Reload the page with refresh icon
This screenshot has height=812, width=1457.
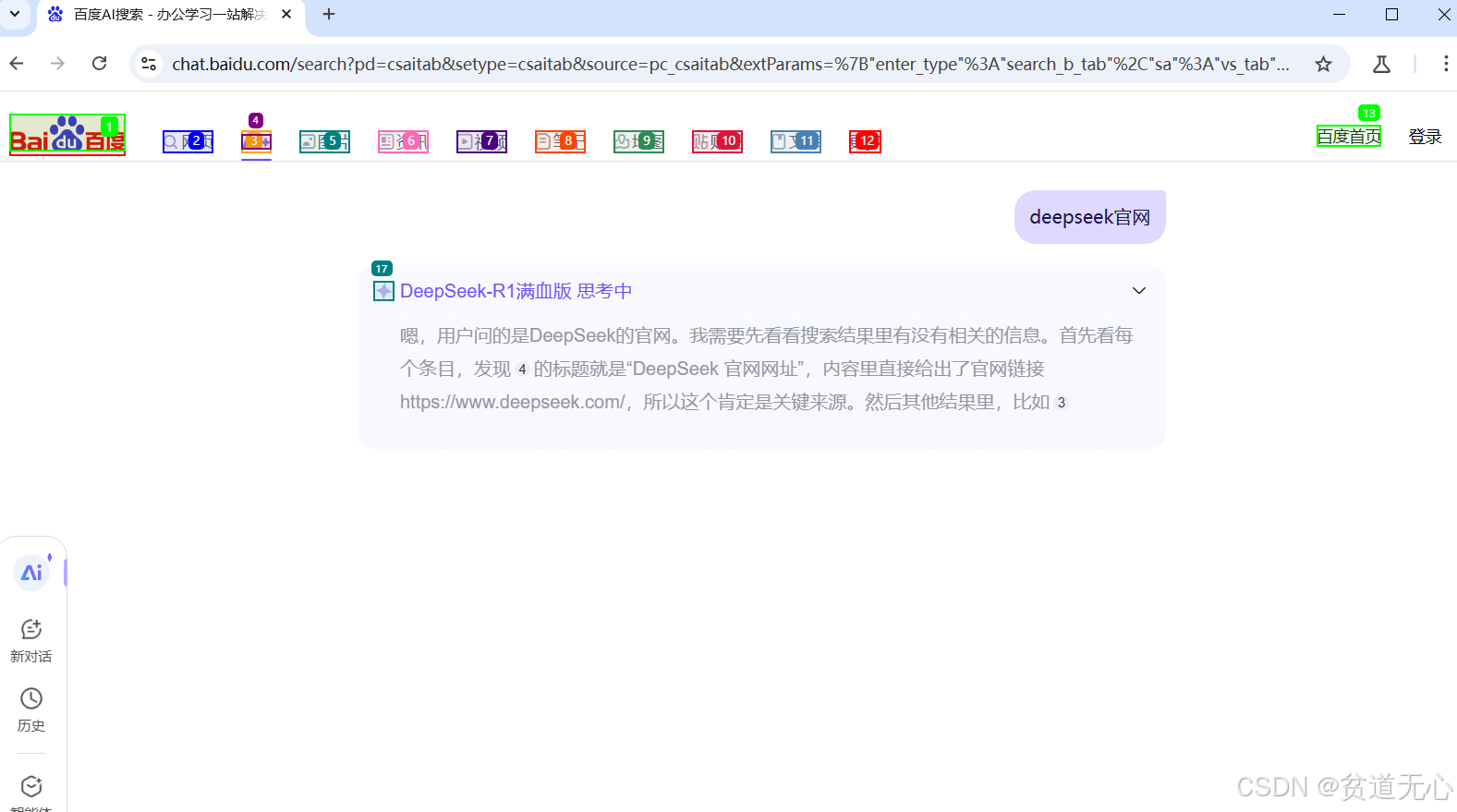(100, 64)
